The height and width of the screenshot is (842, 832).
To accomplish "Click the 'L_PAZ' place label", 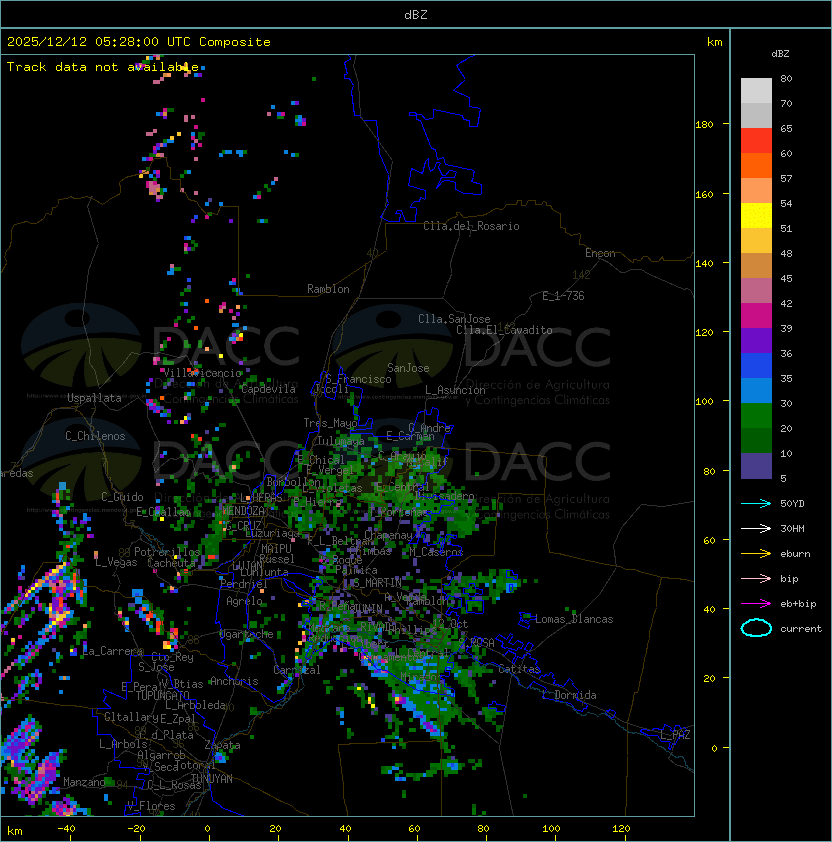I will coord(675,735).
